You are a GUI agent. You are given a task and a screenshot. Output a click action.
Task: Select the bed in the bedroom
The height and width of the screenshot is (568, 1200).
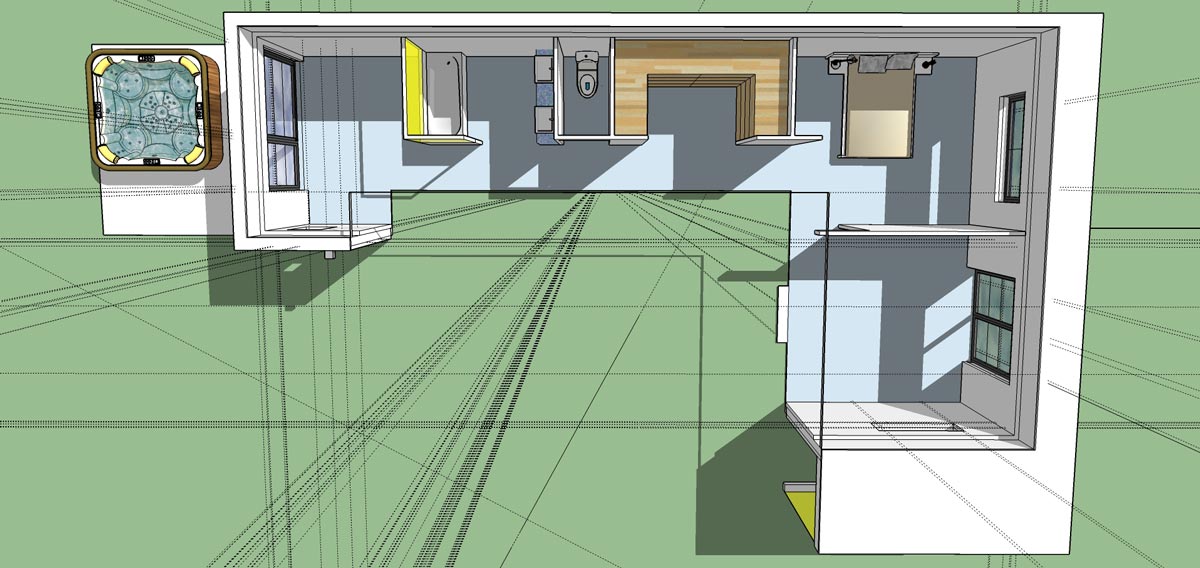click(x=878, y=106)
